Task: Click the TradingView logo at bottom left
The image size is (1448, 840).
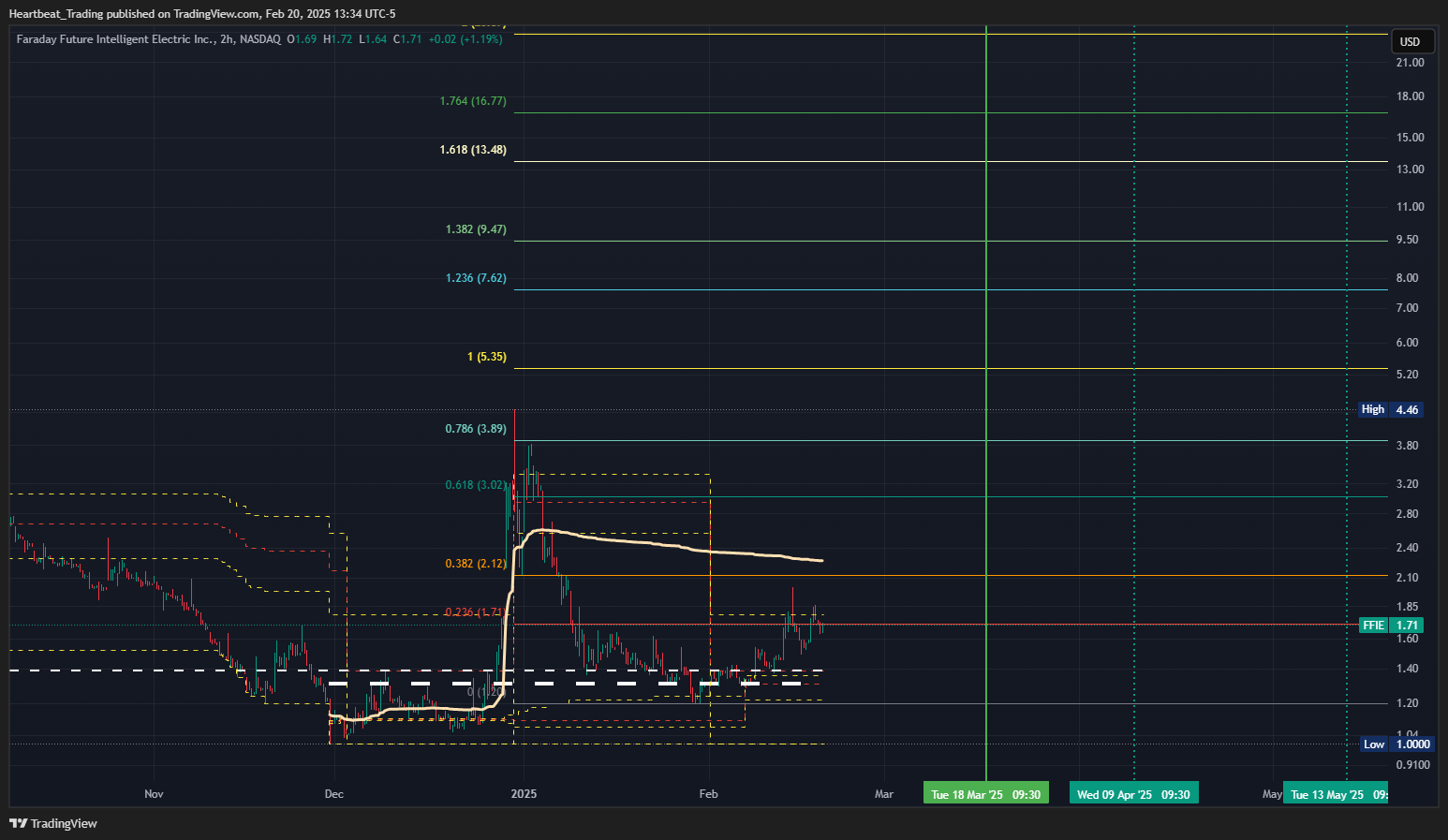Action: tap(53, 823)
